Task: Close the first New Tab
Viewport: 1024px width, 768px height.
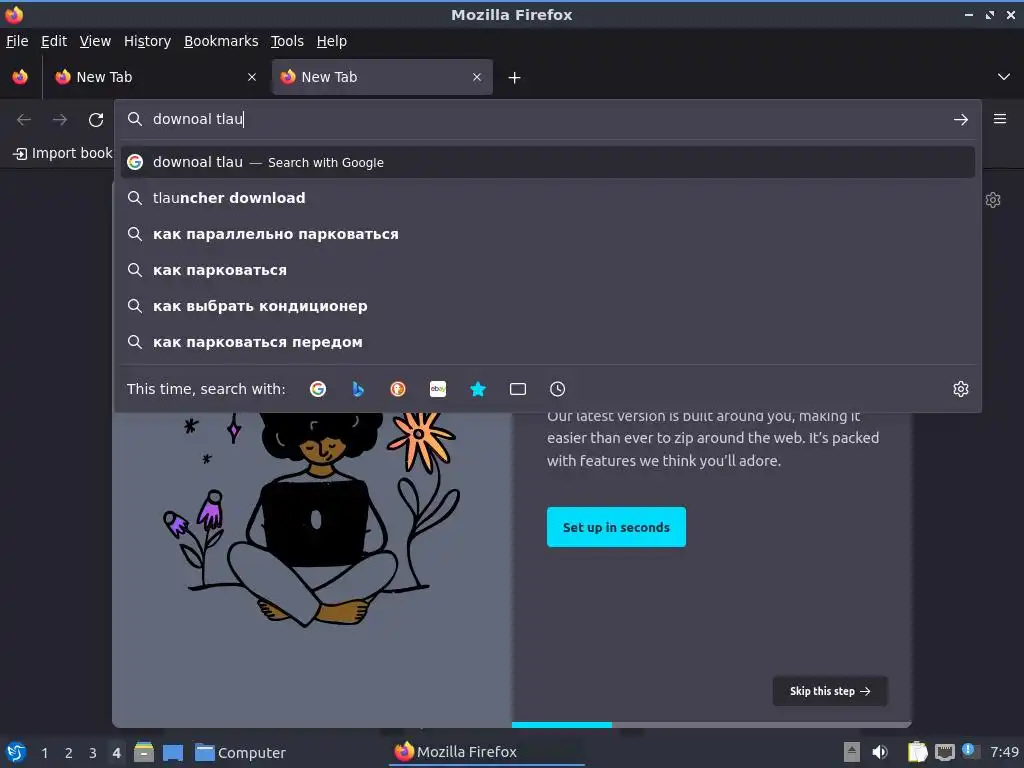Action: pos(252,77)
